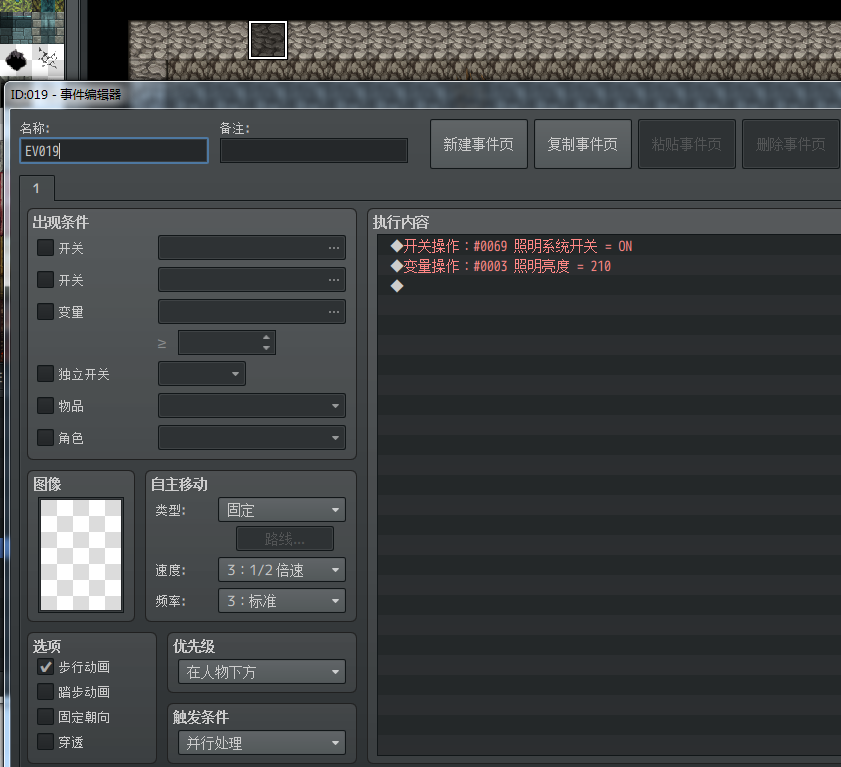The width and height of the screenshot is (841, 767).
Task: Click the empty command diamond line
Action: [x=397, y=286]
